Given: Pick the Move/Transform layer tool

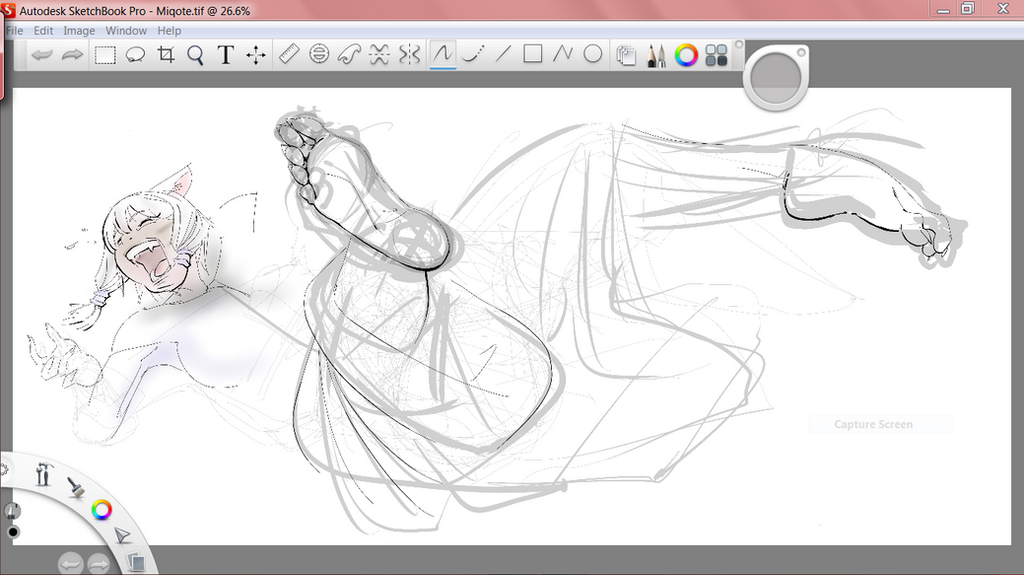Looking at the screenshot, I should (255, 55).
